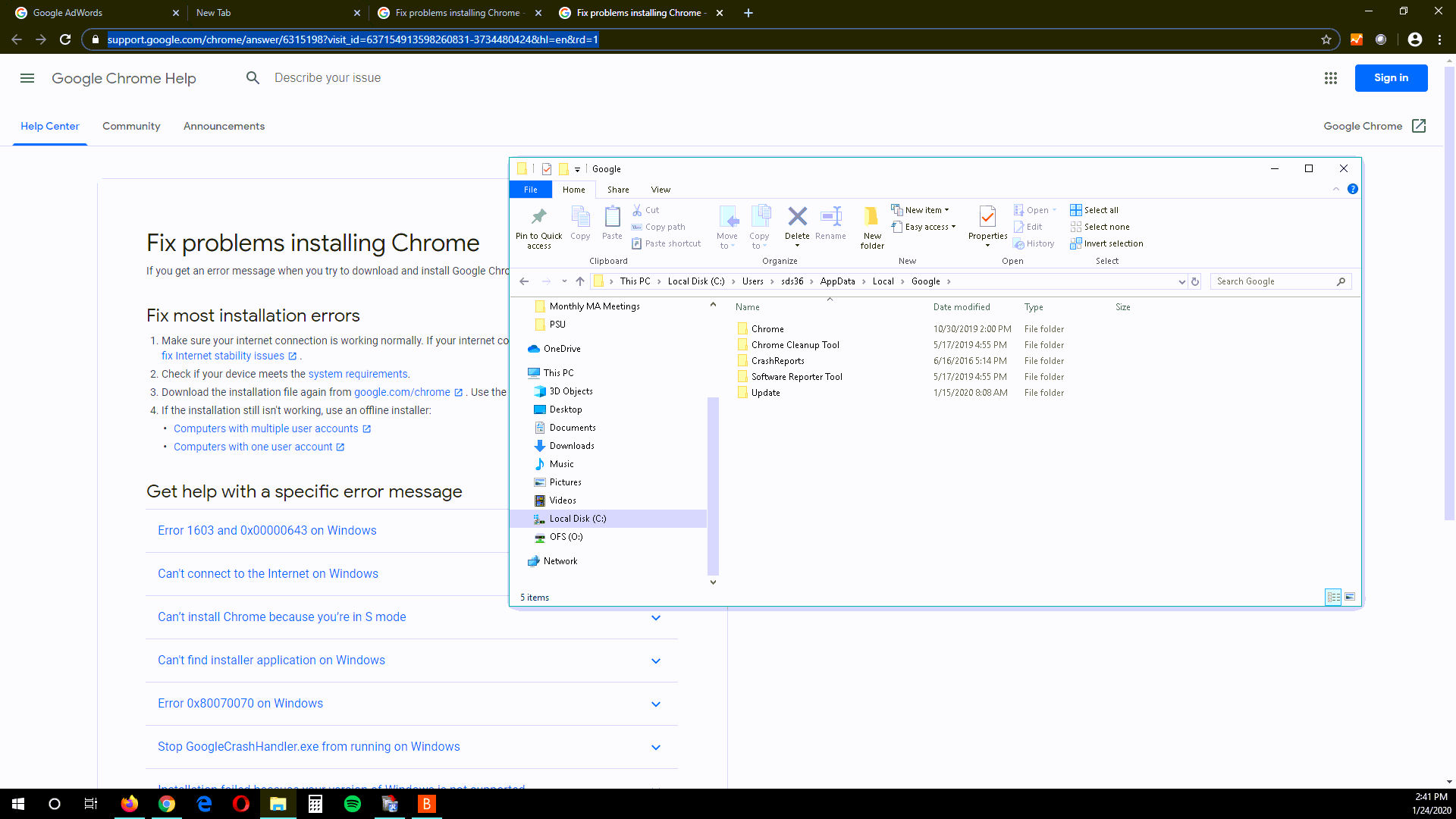Open the system requirements link
This screenshot has width=1456, height=819.
(357, 374)
